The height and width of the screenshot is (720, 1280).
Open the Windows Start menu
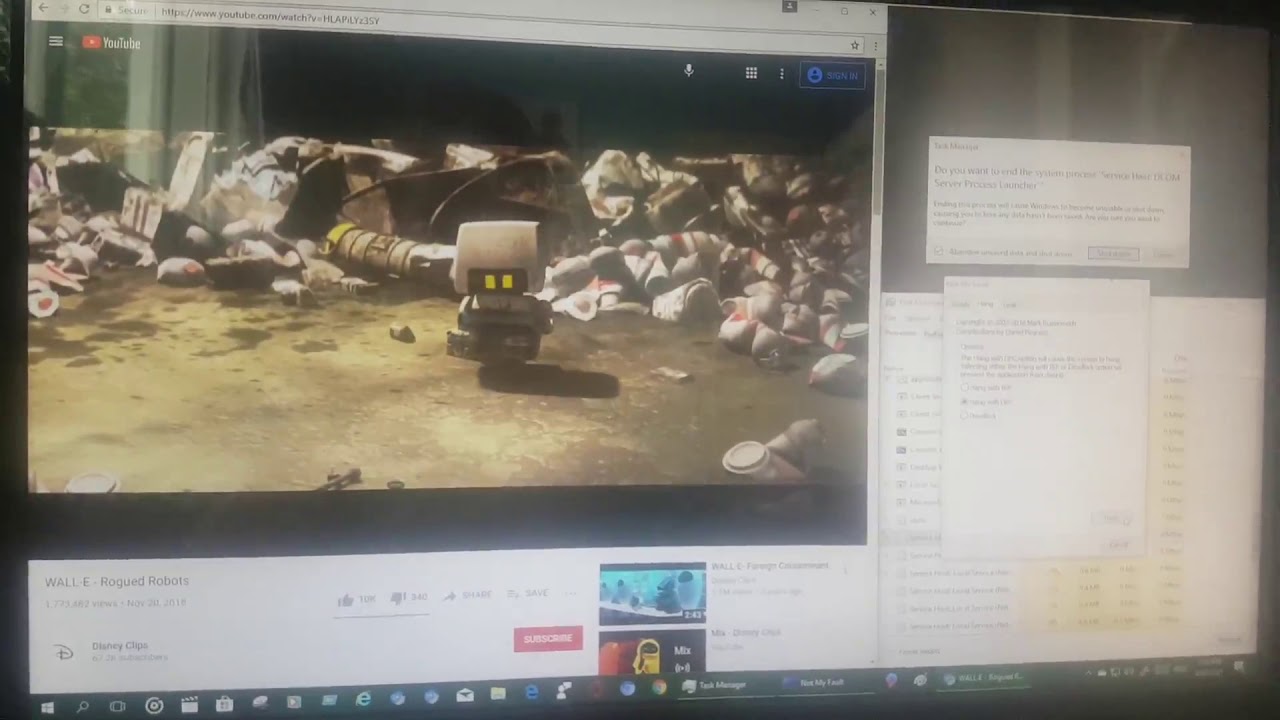(47, 707)
